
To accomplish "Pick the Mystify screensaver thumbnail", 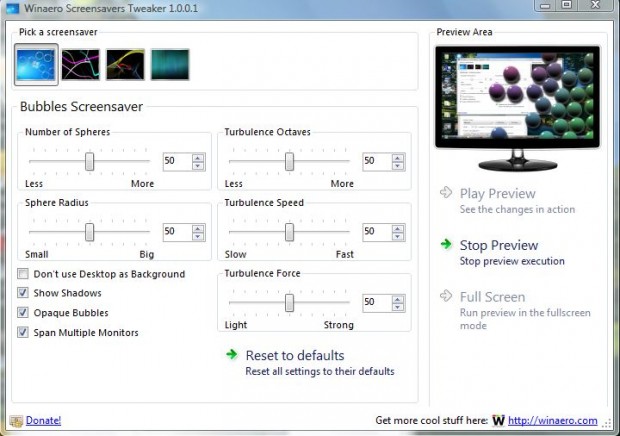I will [125, 64].
